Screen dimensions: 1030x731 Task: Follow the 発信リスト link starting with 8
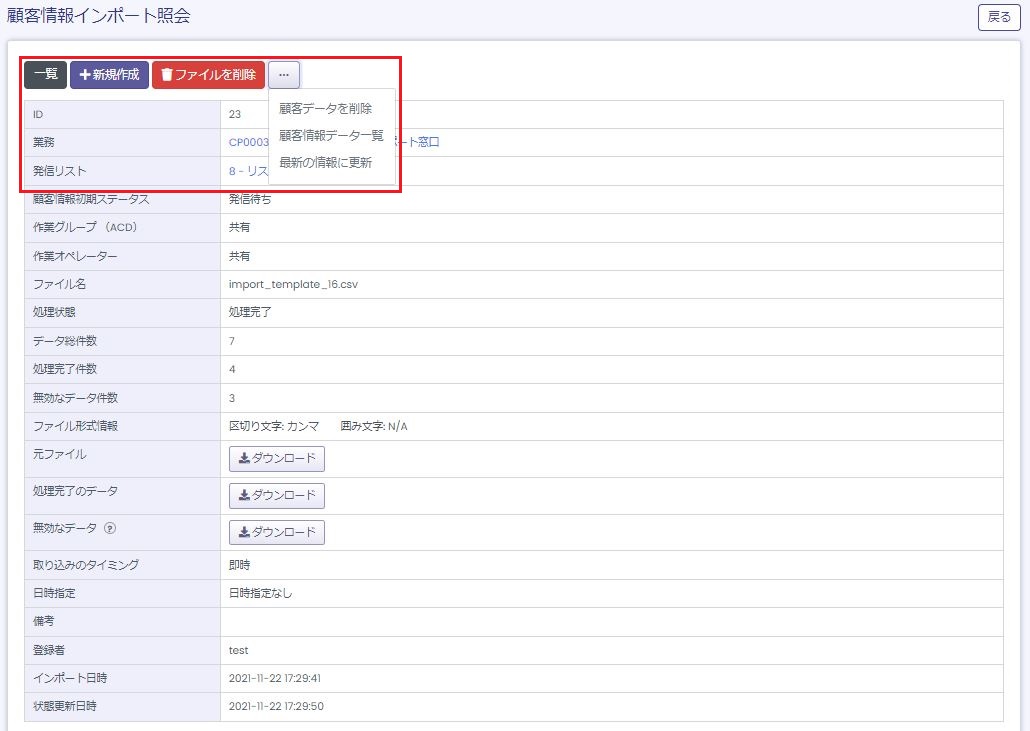pyautogui.click(x=248, y=171)
